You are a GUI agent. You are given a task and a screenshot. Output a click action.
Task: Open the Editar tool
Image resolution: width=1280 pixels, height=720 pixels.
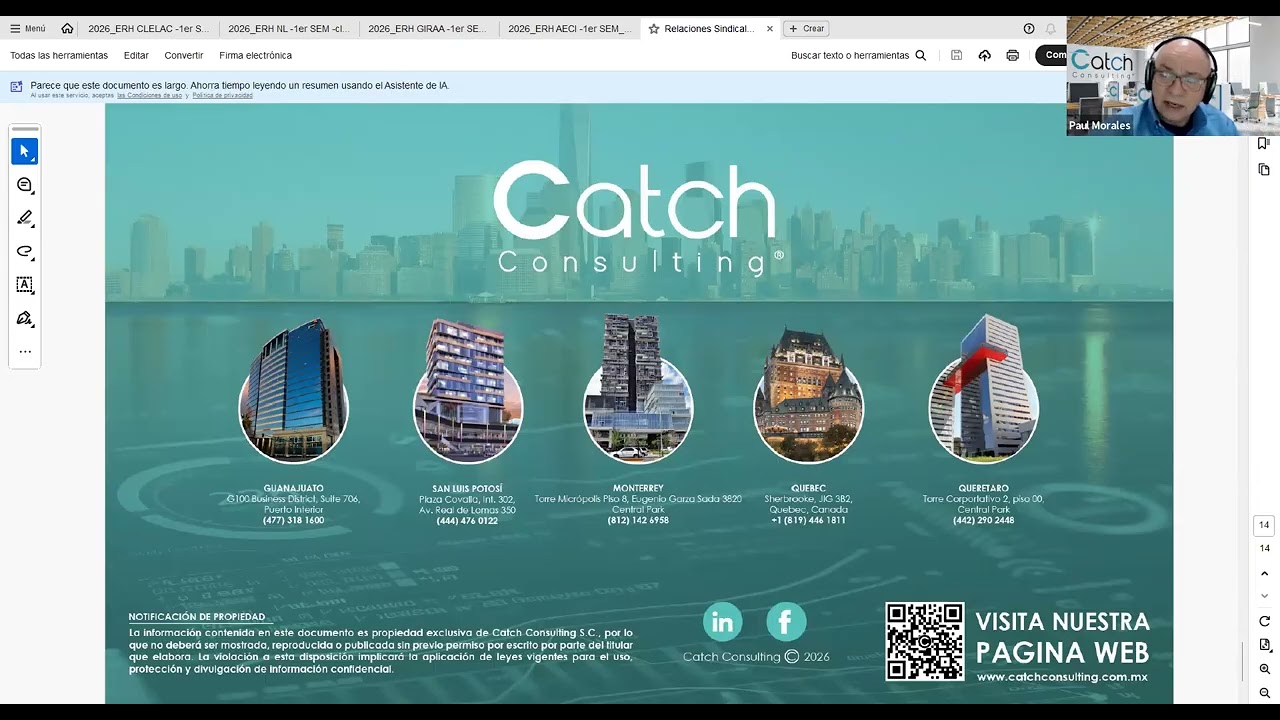[136, 56]
